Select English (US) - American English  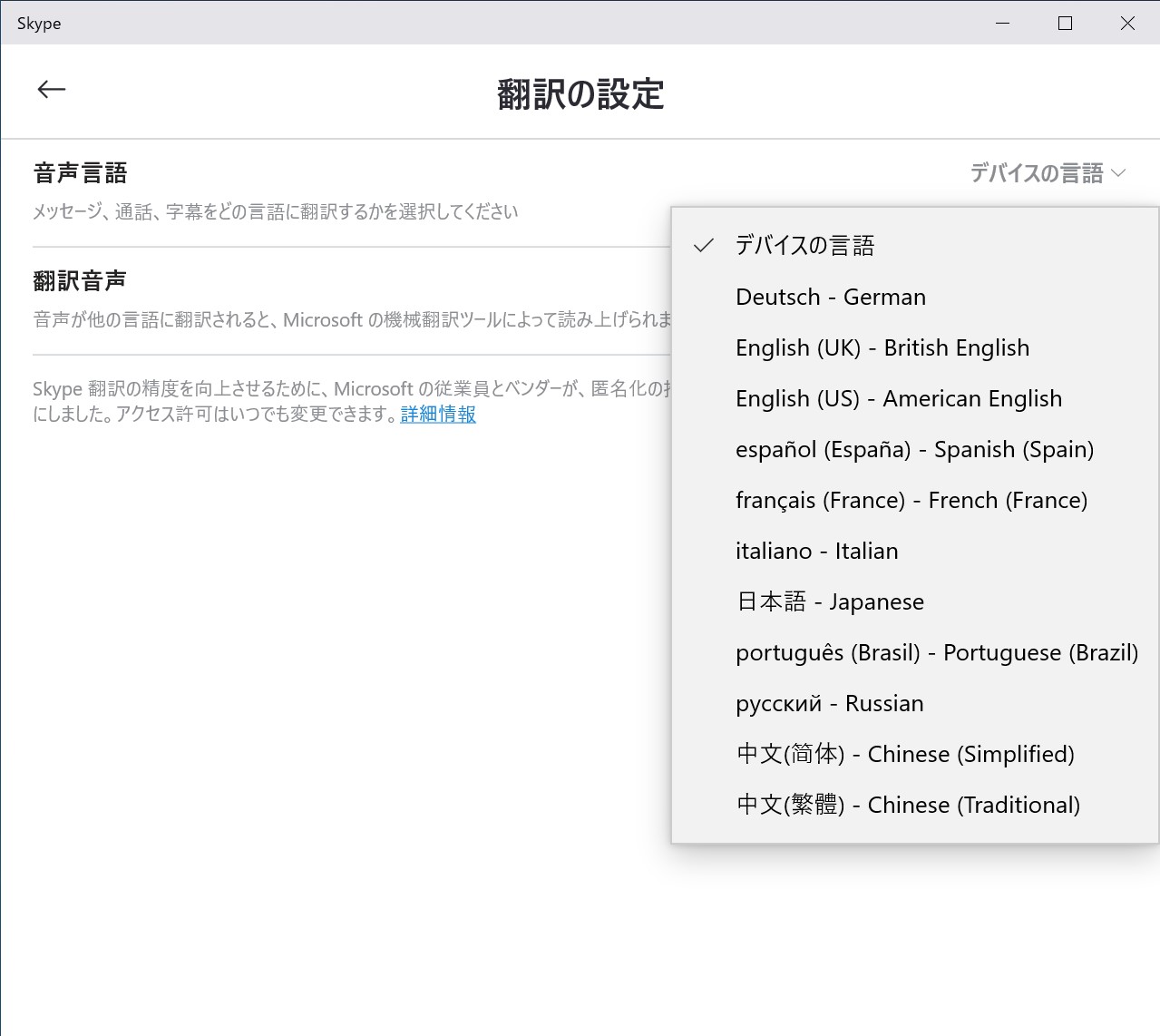tap(898, 398)
